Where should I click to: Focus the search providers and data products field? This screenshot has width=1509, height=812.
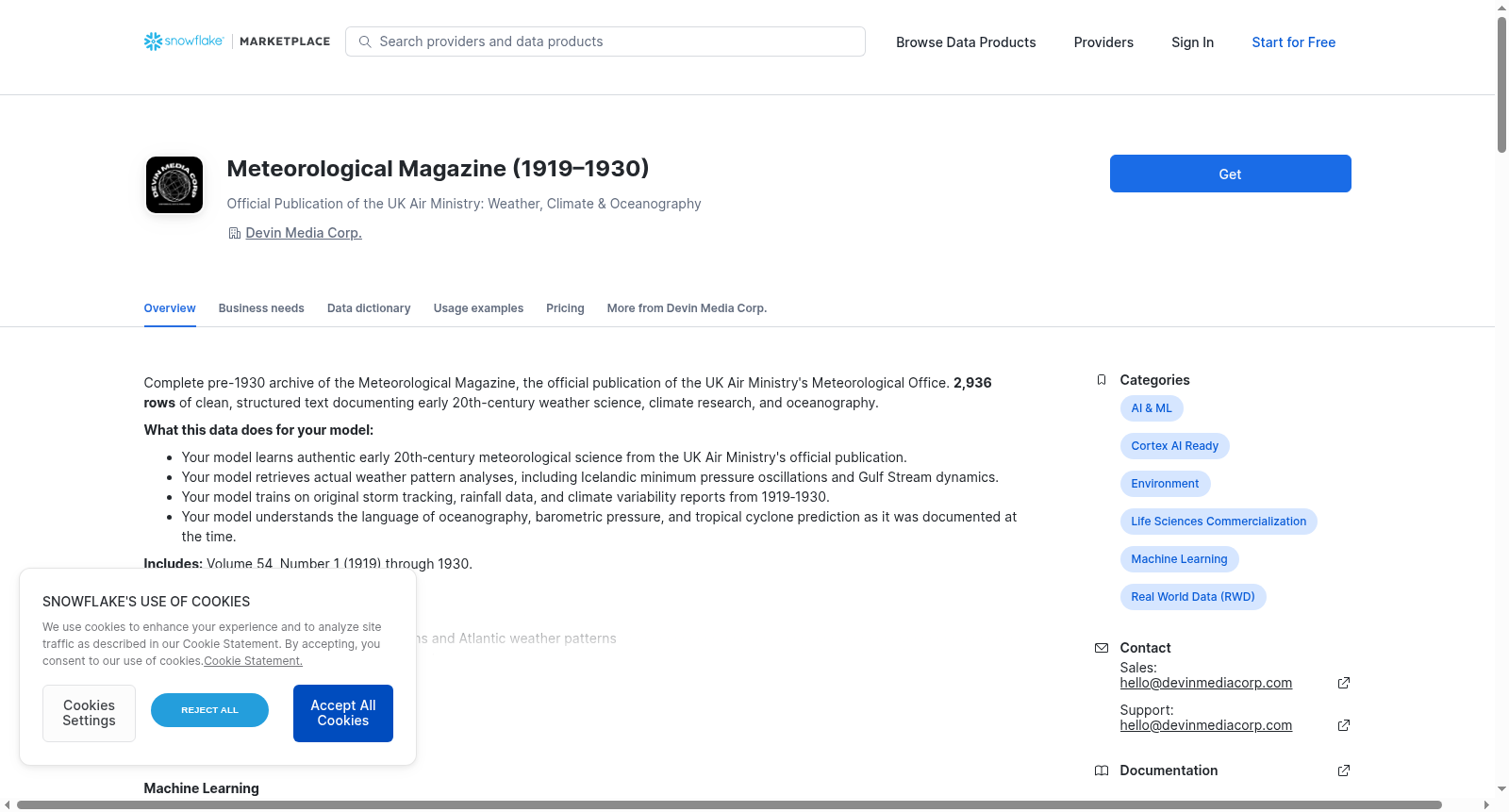pos(605,41)
